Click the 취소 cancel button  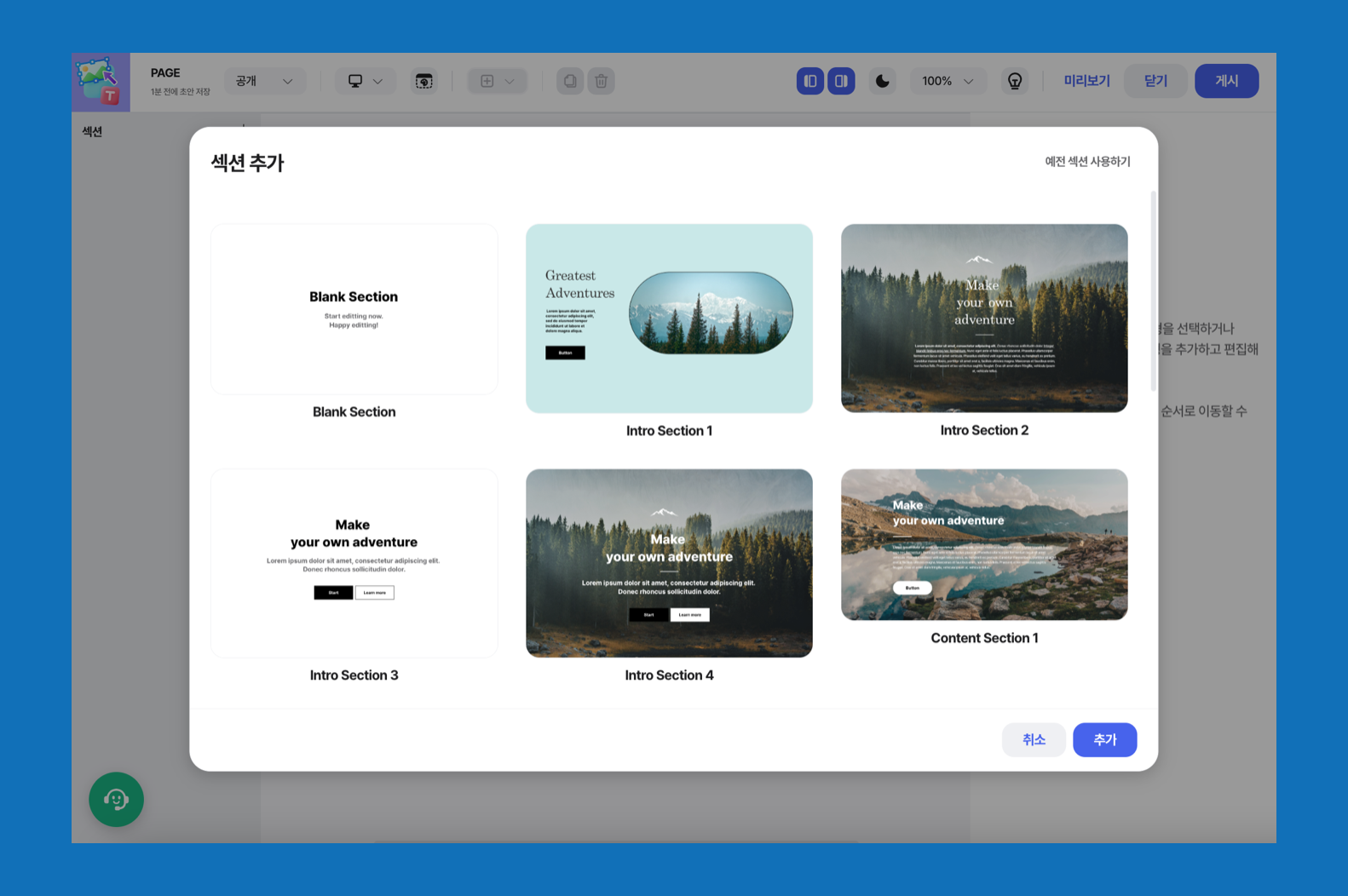click(x=1034, y=739)
